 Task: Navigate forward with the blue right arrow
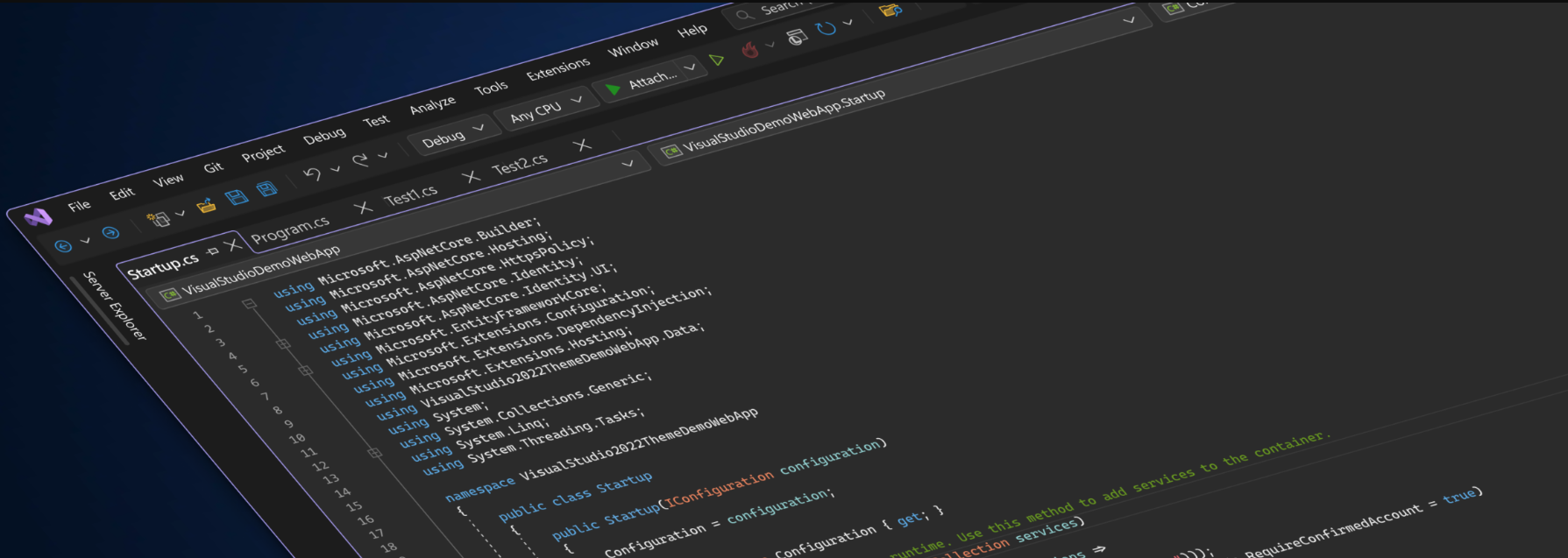point(110,232)
